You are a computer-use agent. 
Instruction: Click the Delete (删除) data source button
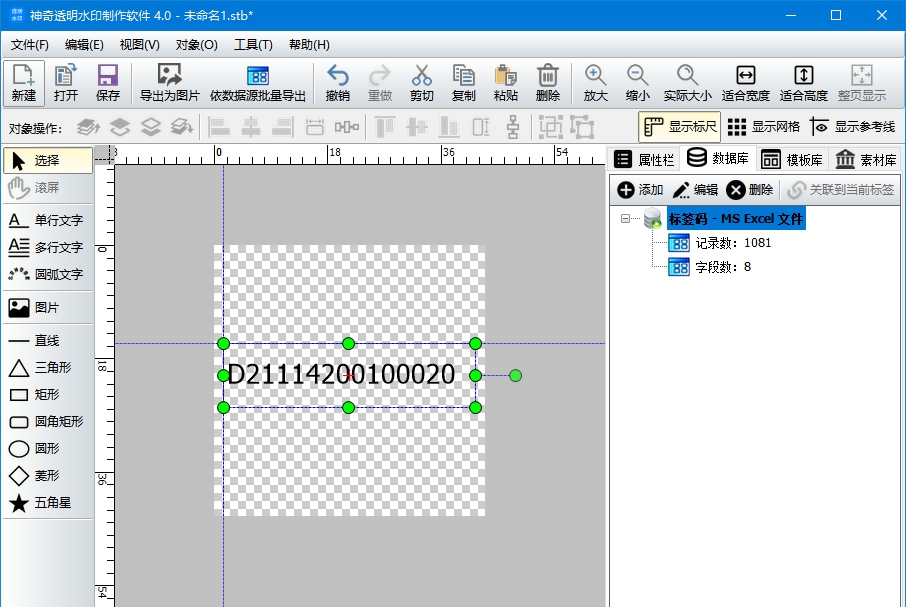[x=749, y=190]
